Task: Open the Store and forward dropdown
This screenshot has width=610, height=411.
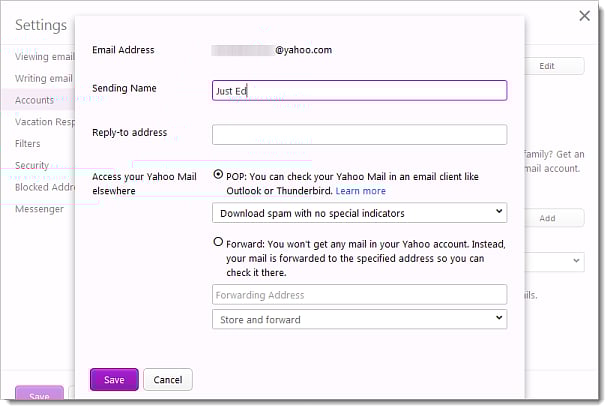Action: [359, 319]
